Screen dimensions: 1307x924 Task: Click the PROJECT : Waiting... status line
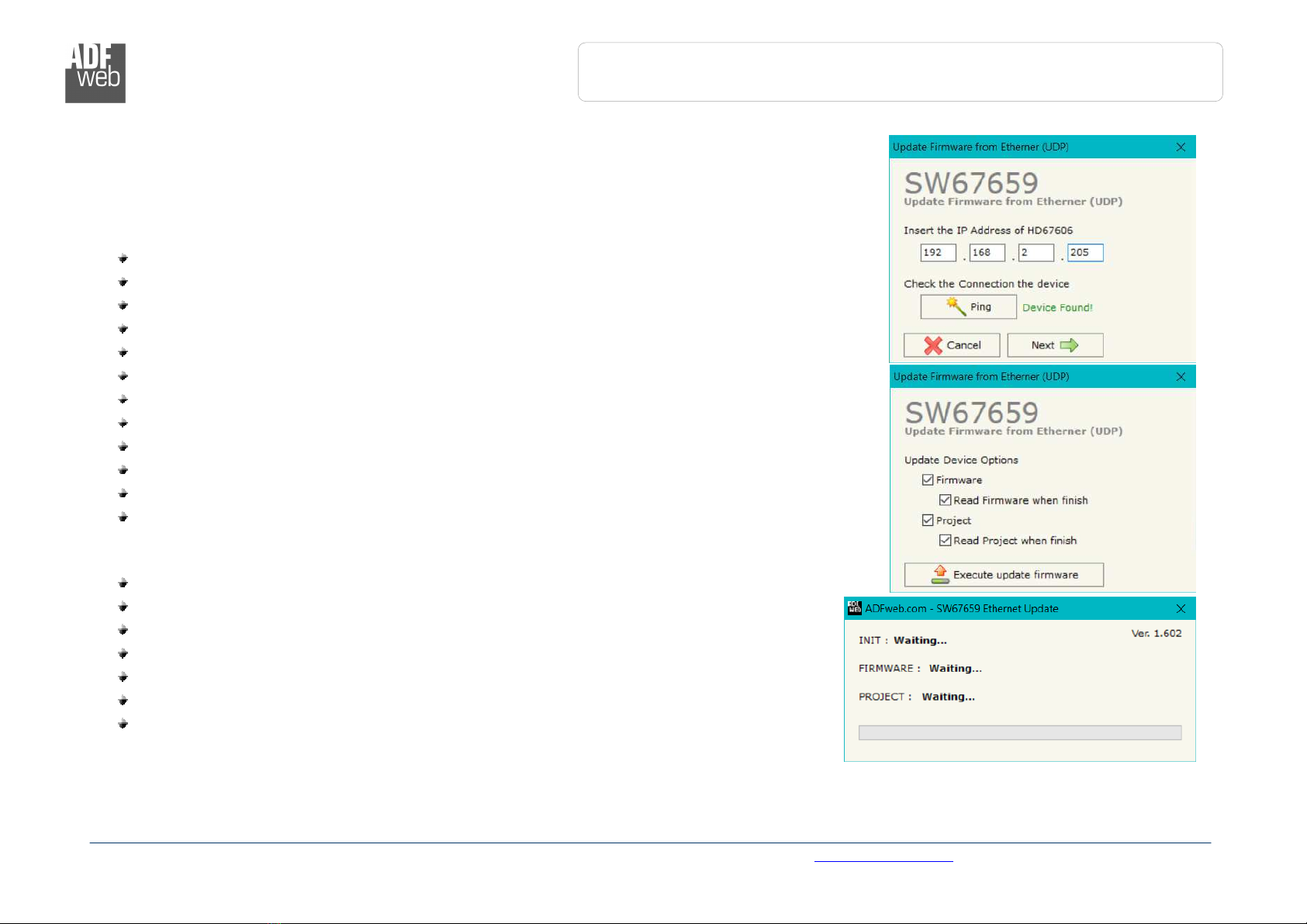click(x=917, y=697)
